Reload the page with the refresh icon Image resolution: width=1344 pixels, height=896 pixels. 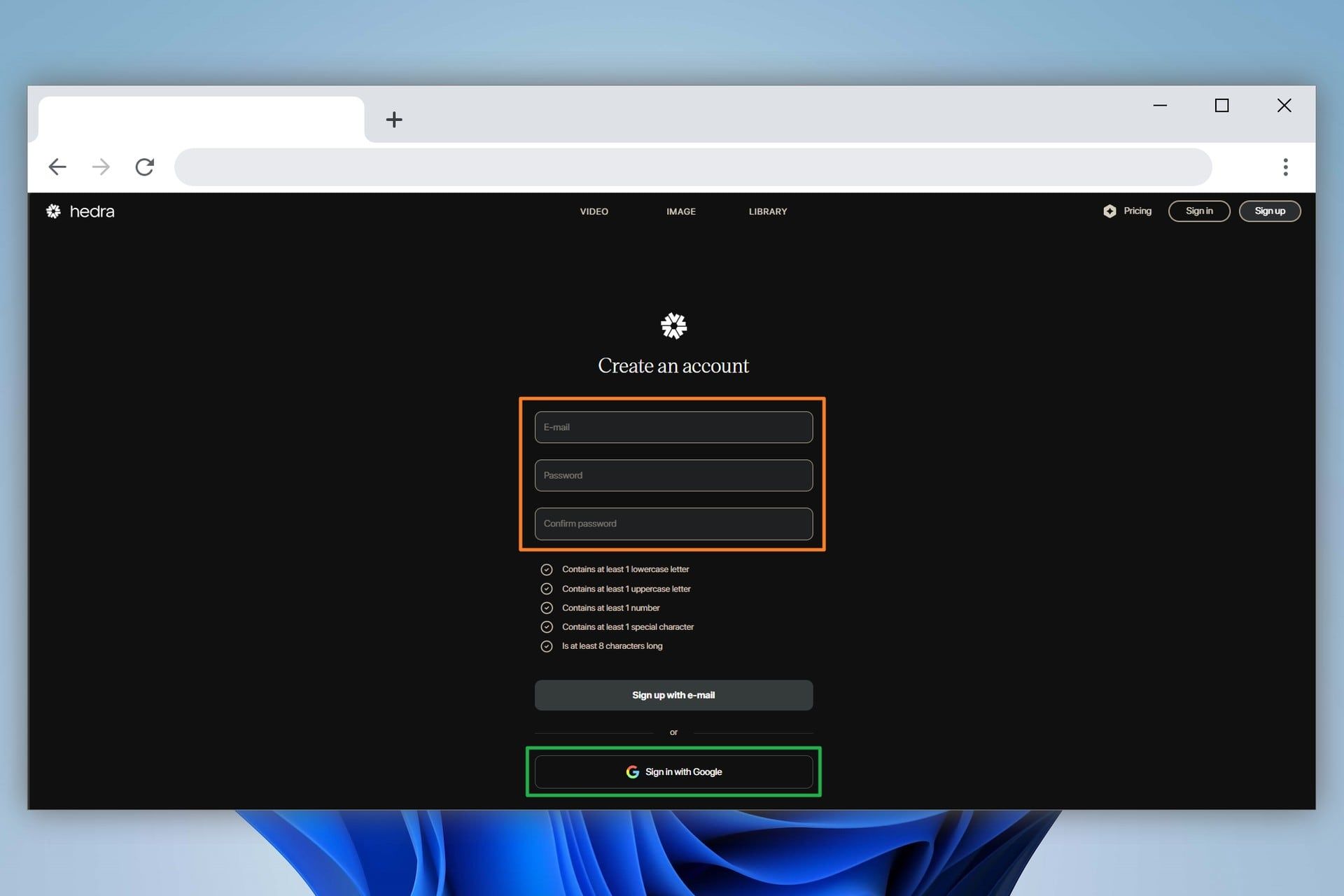click(144, 167)
